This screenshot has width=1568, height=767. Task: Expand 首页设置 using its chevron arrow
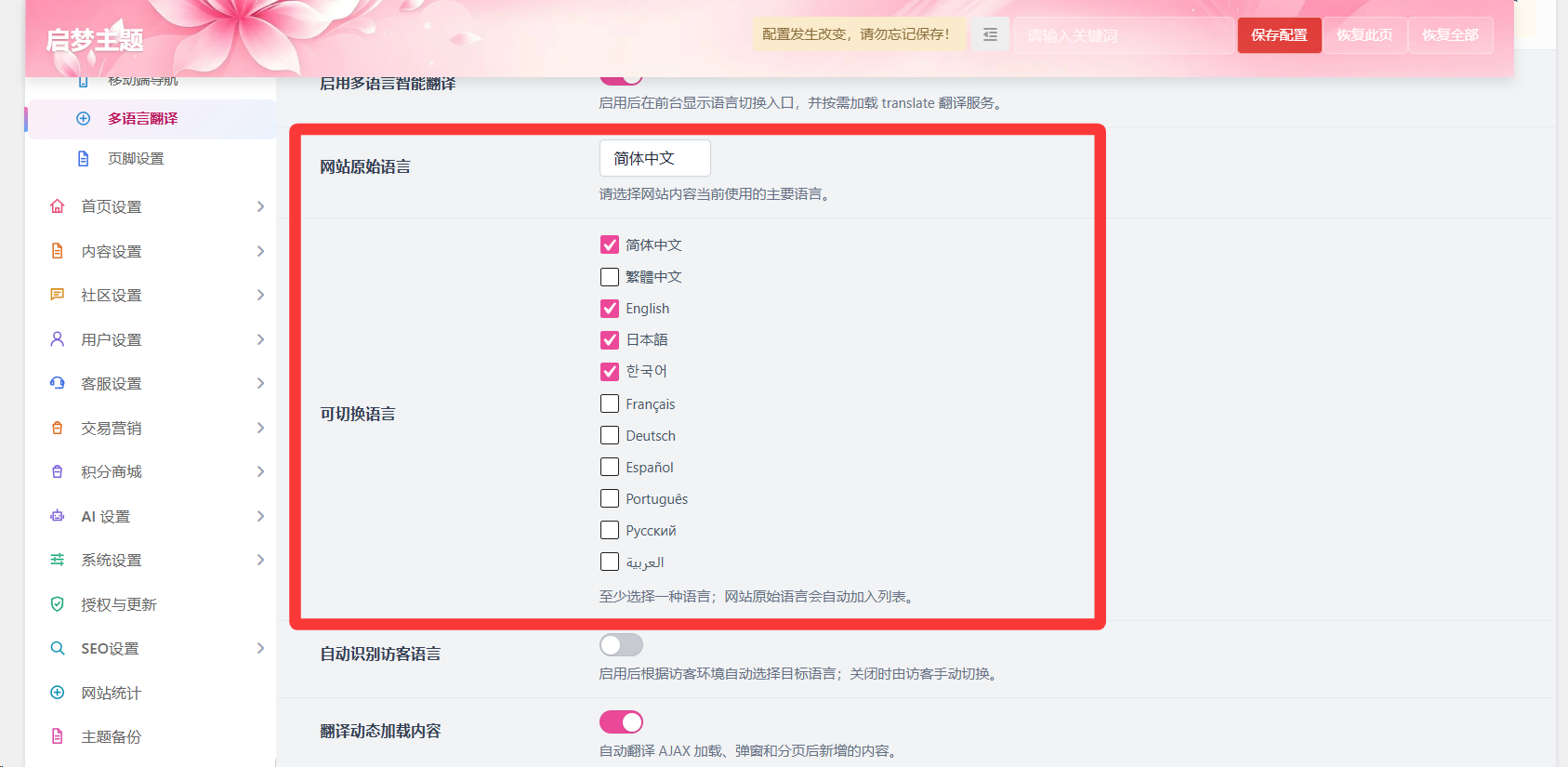[260, 206]
